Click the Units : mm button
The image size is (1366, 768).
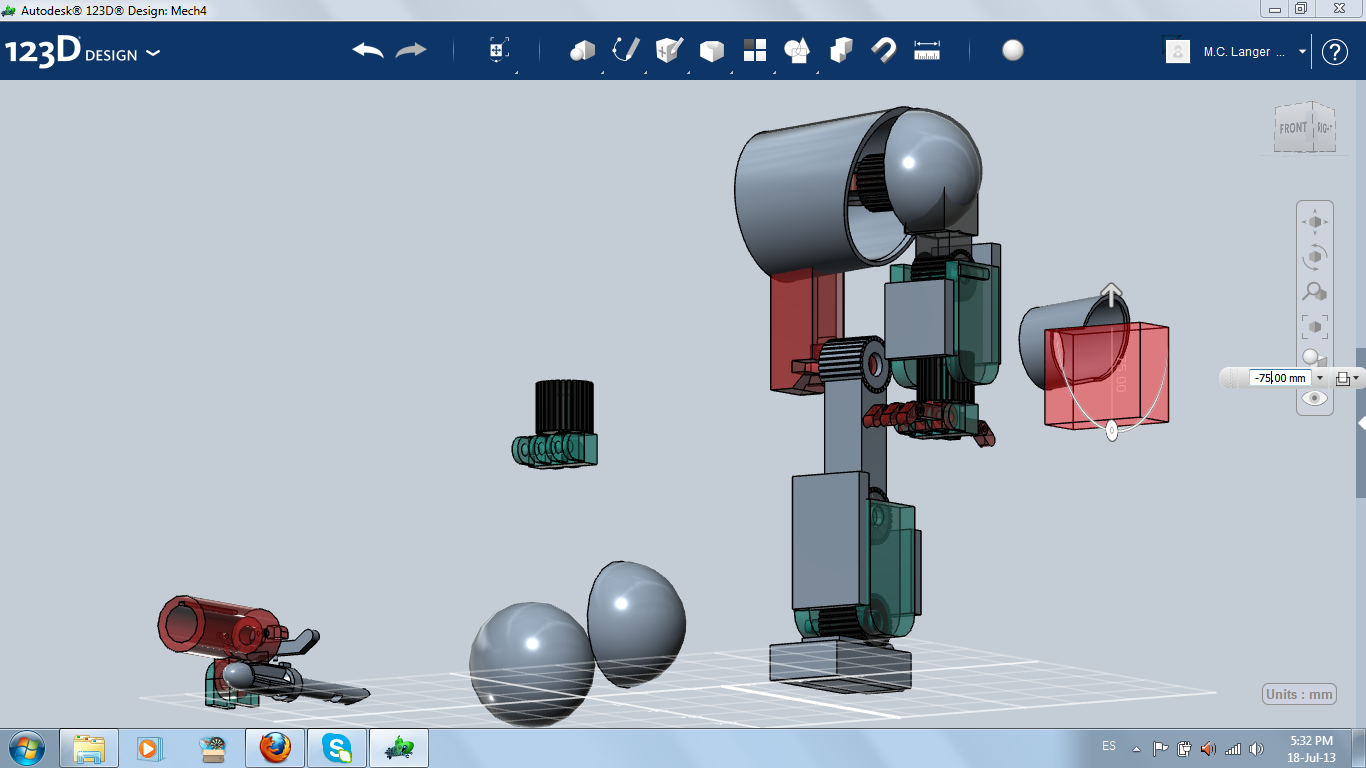point(1299,694)
